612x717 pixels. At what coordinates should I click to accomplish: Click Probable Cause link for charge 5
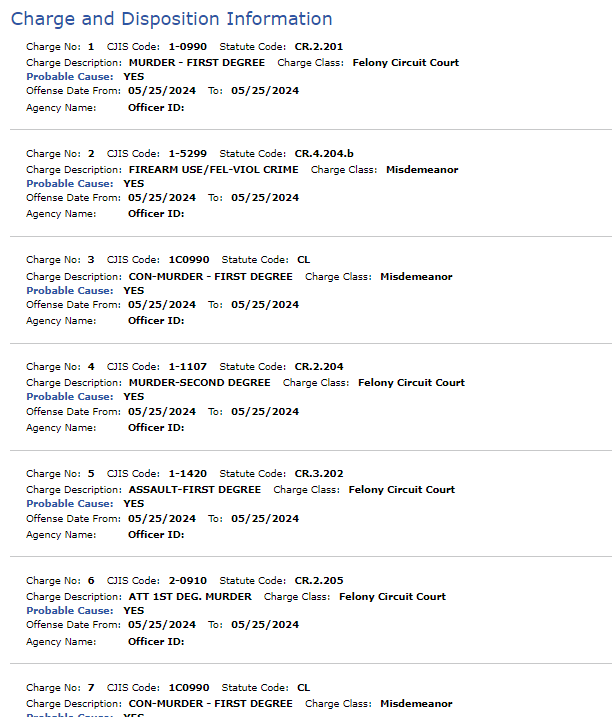(x=69, y=503)
